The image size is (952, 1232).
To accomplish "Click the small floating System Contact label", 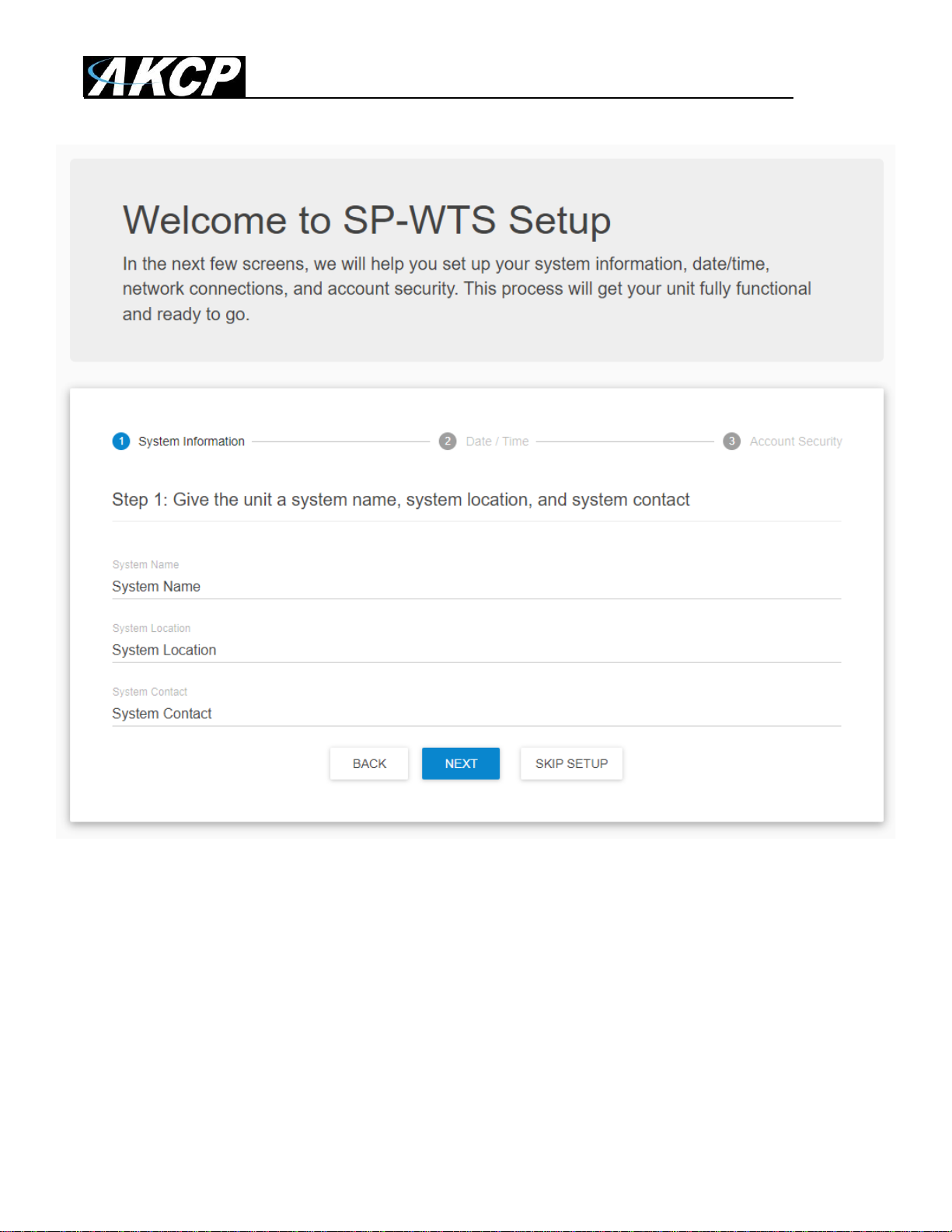I will tap(149, 693).
